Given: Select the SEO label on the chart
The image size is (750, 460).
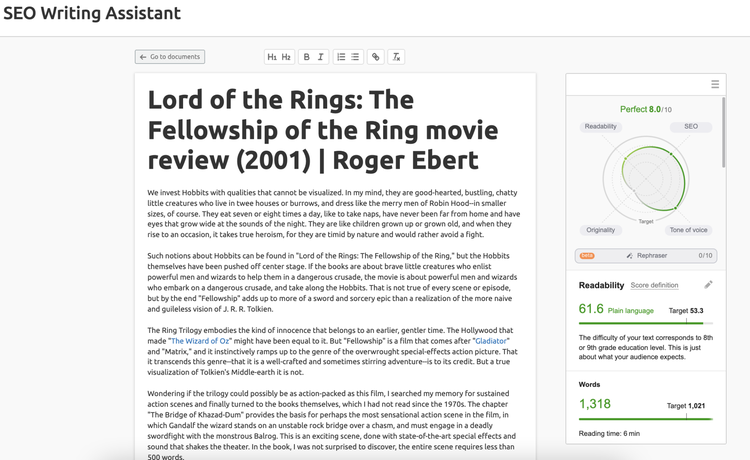Looking at the screenshot, I should pyautogui.click(x=691, y=127).
